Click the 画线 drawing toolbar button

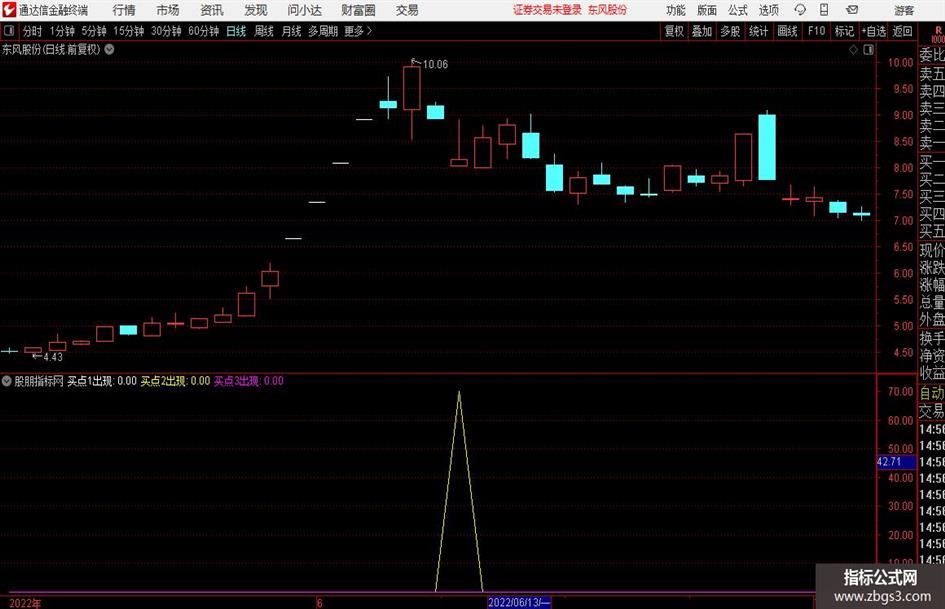tap(787, 31)
